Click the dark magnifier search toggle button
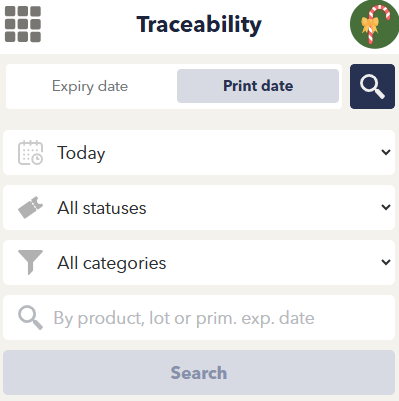399x401 pixels. click(372, 86)
